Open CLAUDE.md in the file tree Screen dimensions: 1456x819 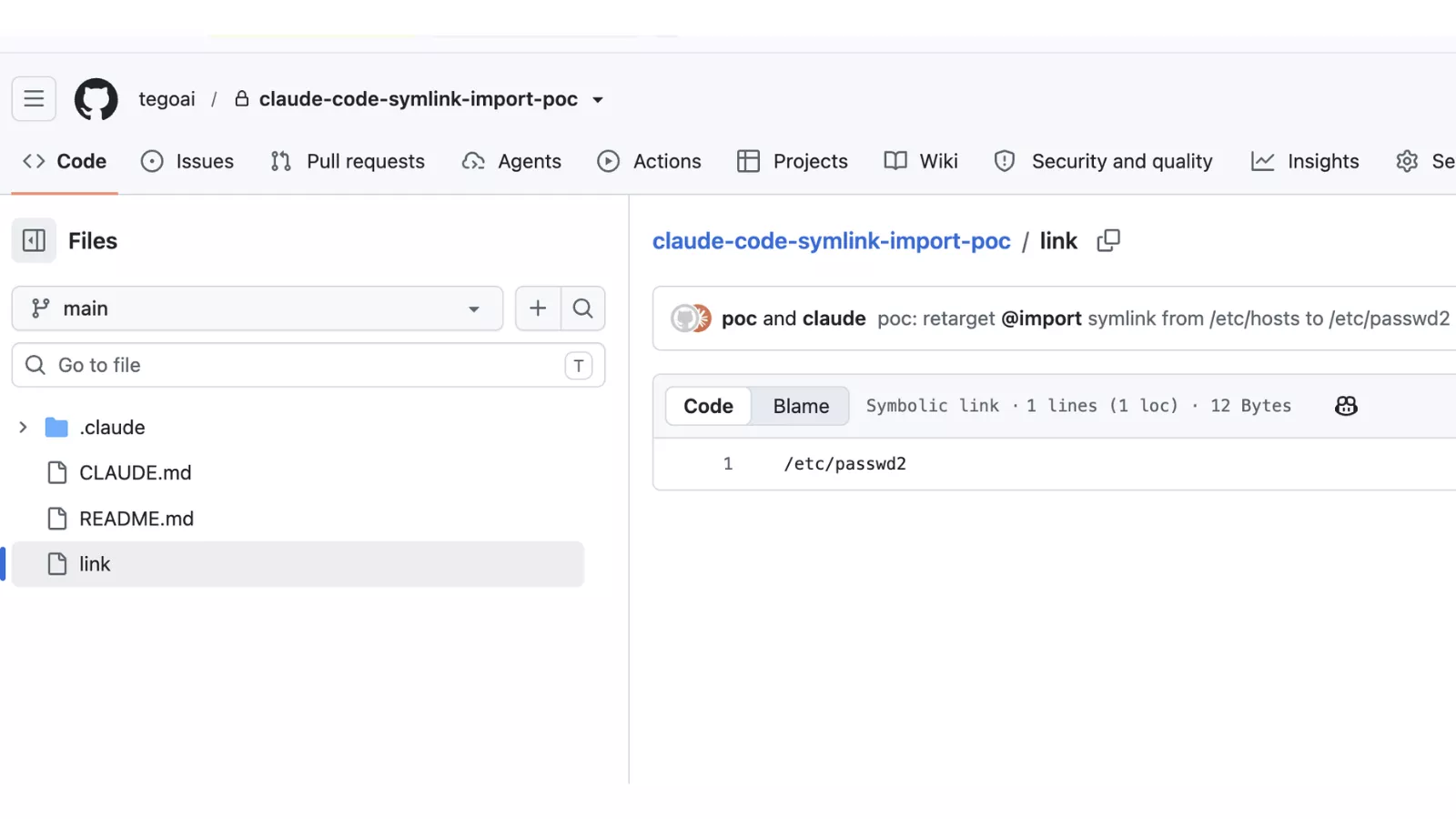[136, 472]
